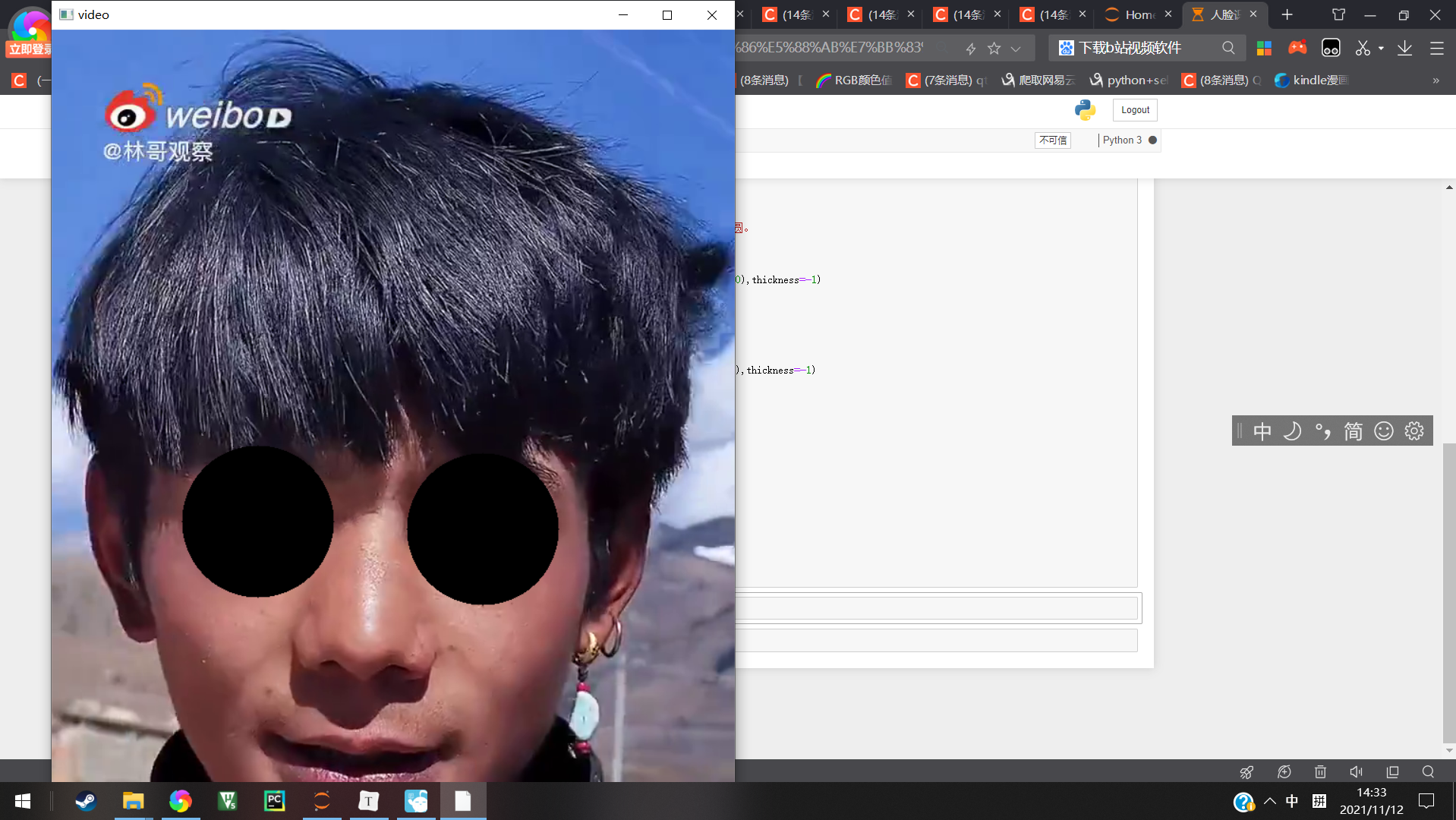Click the Logout button in Jupyter
The width and height of the screenshot is (1456, 820).
point(1135,110)
